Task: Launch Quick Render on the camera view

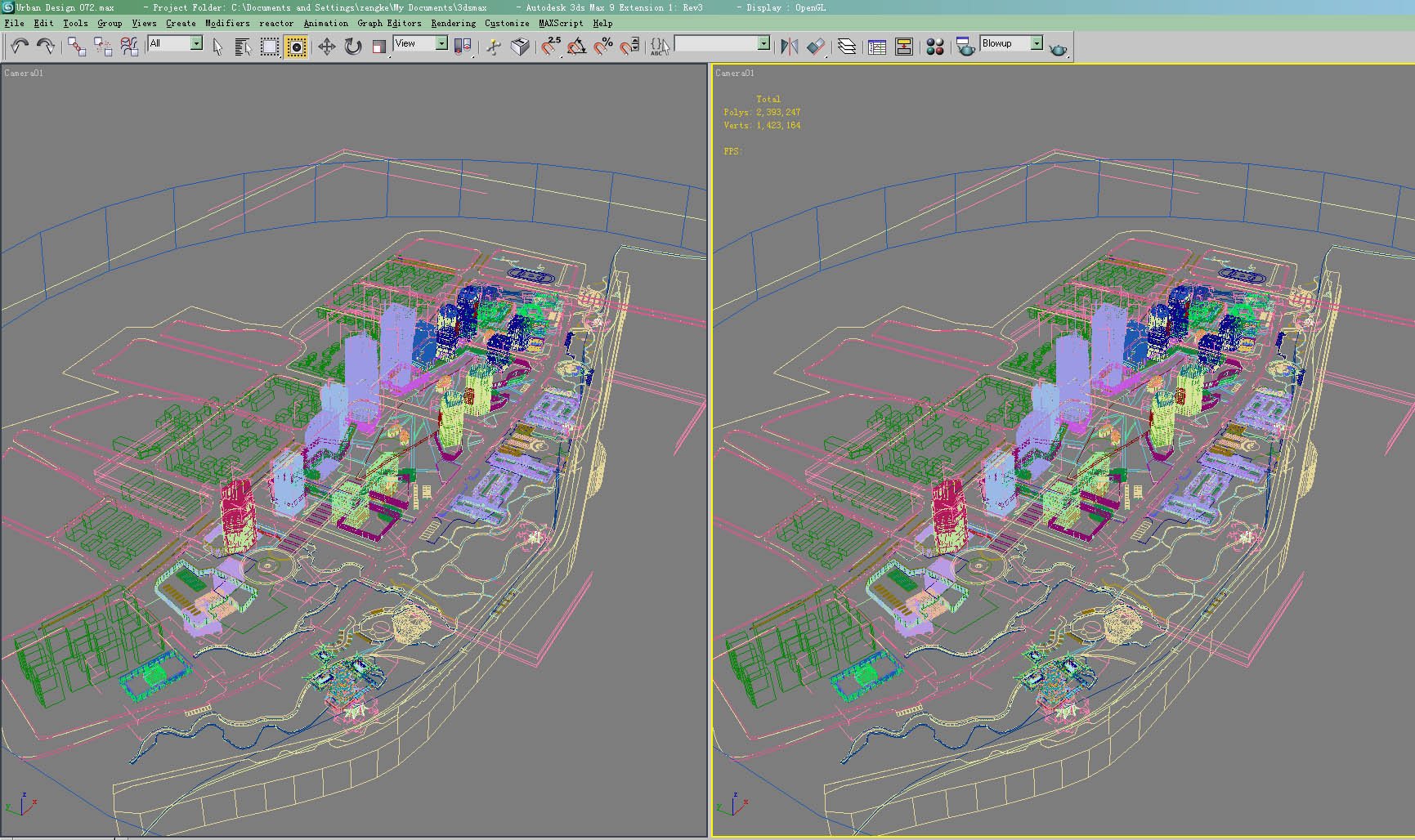Action: coord(1059,47)
